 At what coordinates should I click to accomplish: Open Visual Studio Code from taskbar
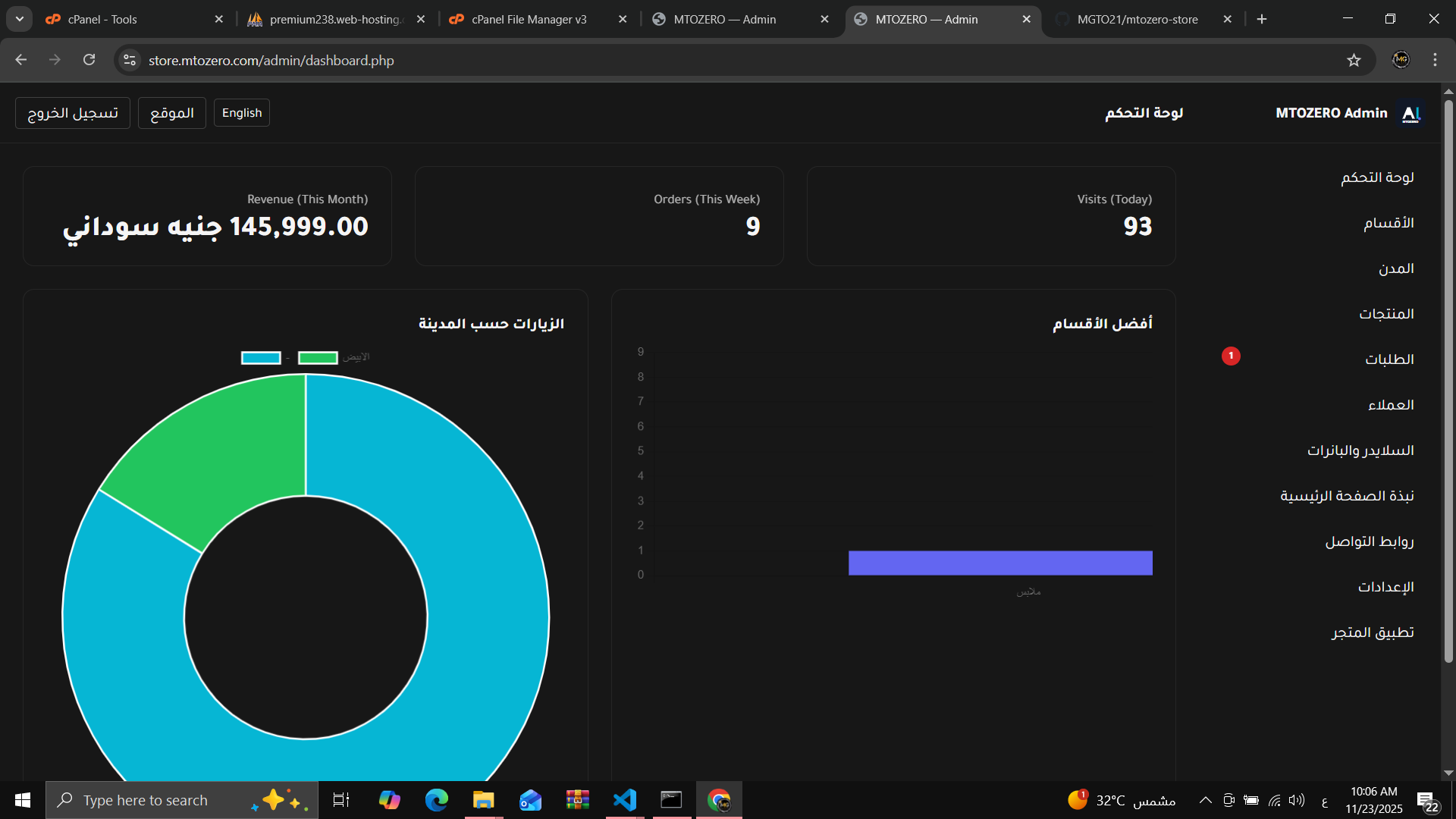(625, 800)
